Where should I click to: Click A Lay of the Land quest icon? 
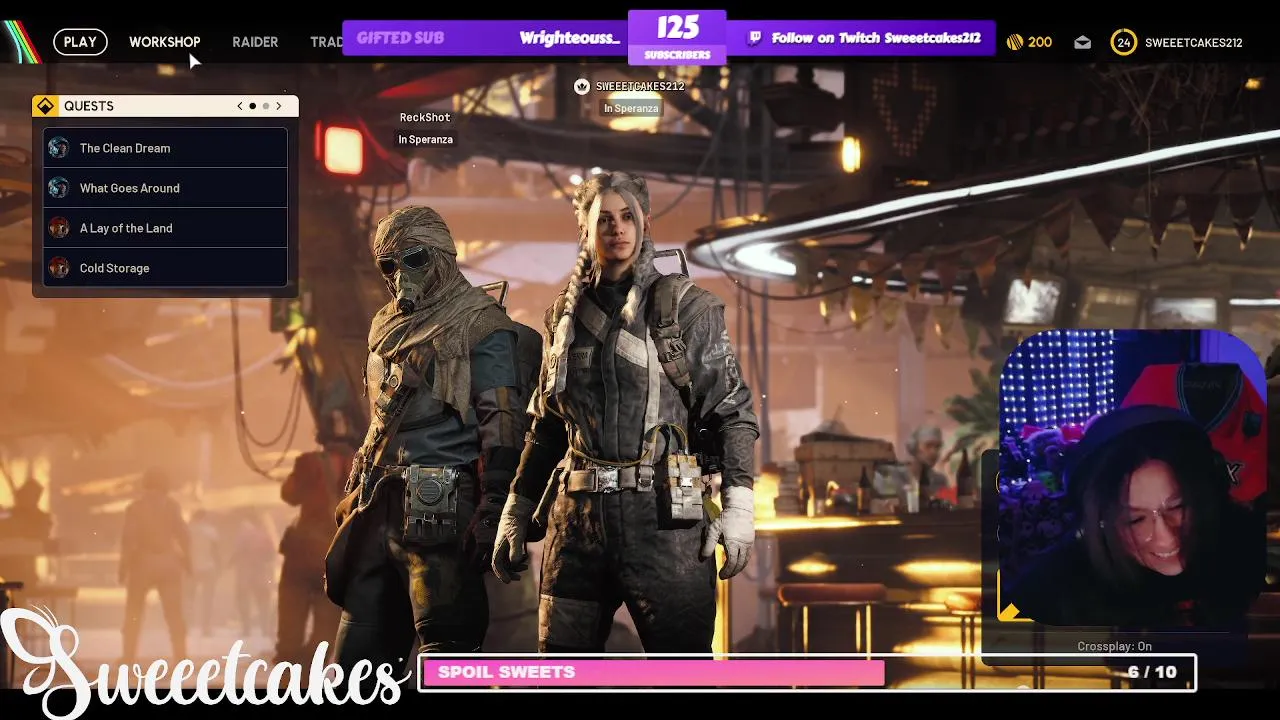(x=59, y=228)
